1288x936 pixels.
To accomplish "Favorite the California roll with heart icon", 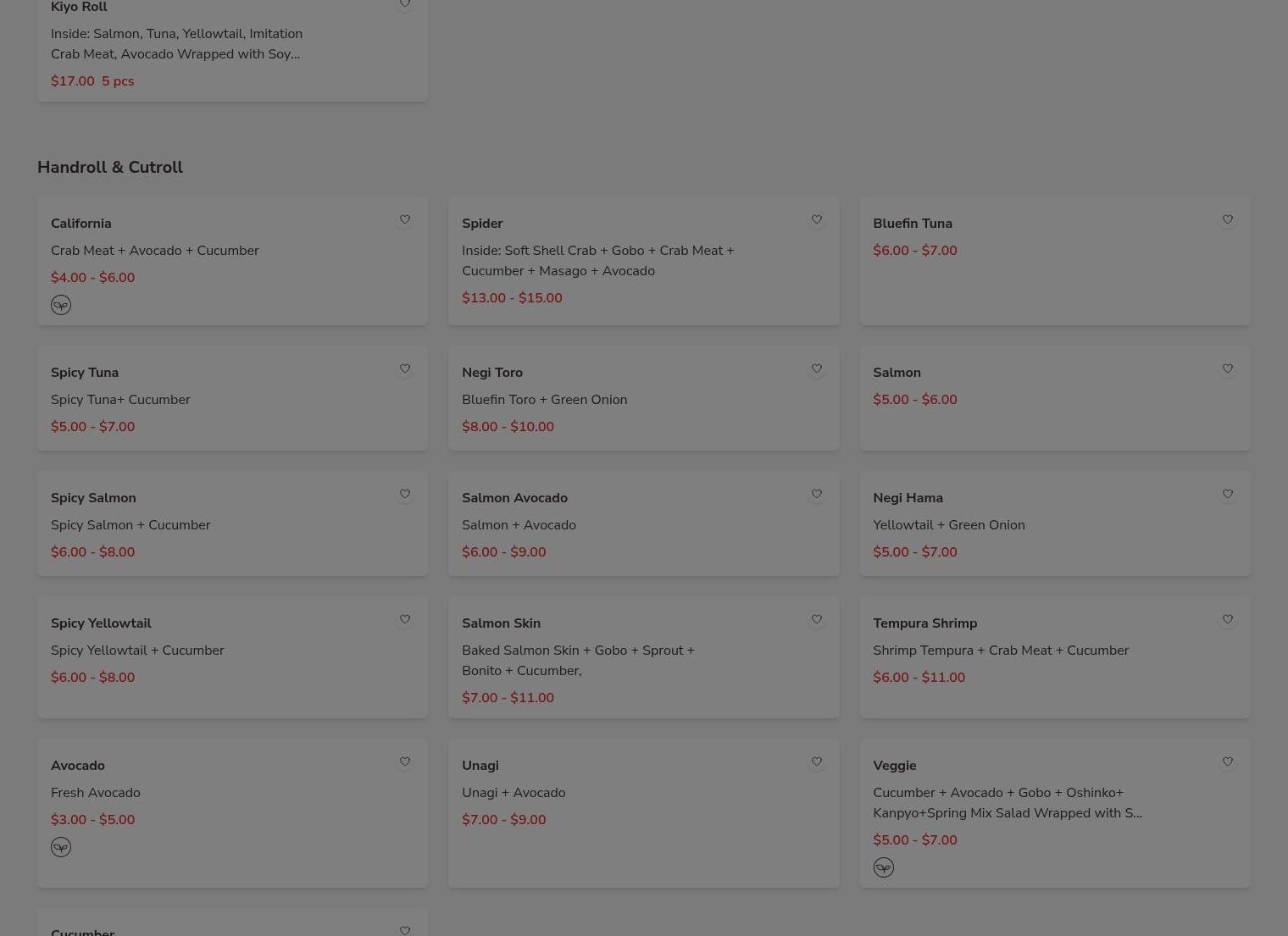I will pyautogui.click(x=405, y=219).
